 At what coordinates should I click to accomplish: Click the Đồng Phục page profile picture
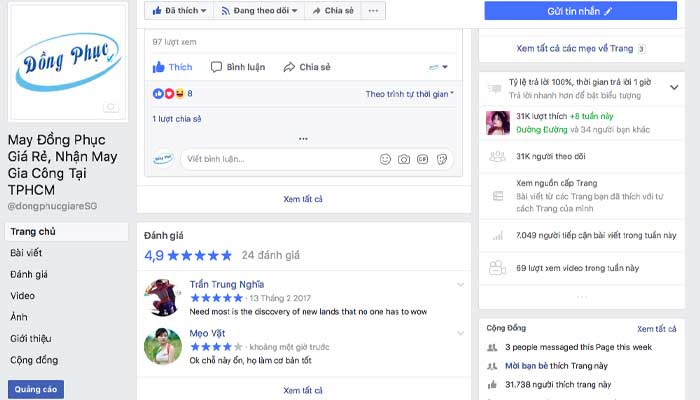[x=68, y=62]
